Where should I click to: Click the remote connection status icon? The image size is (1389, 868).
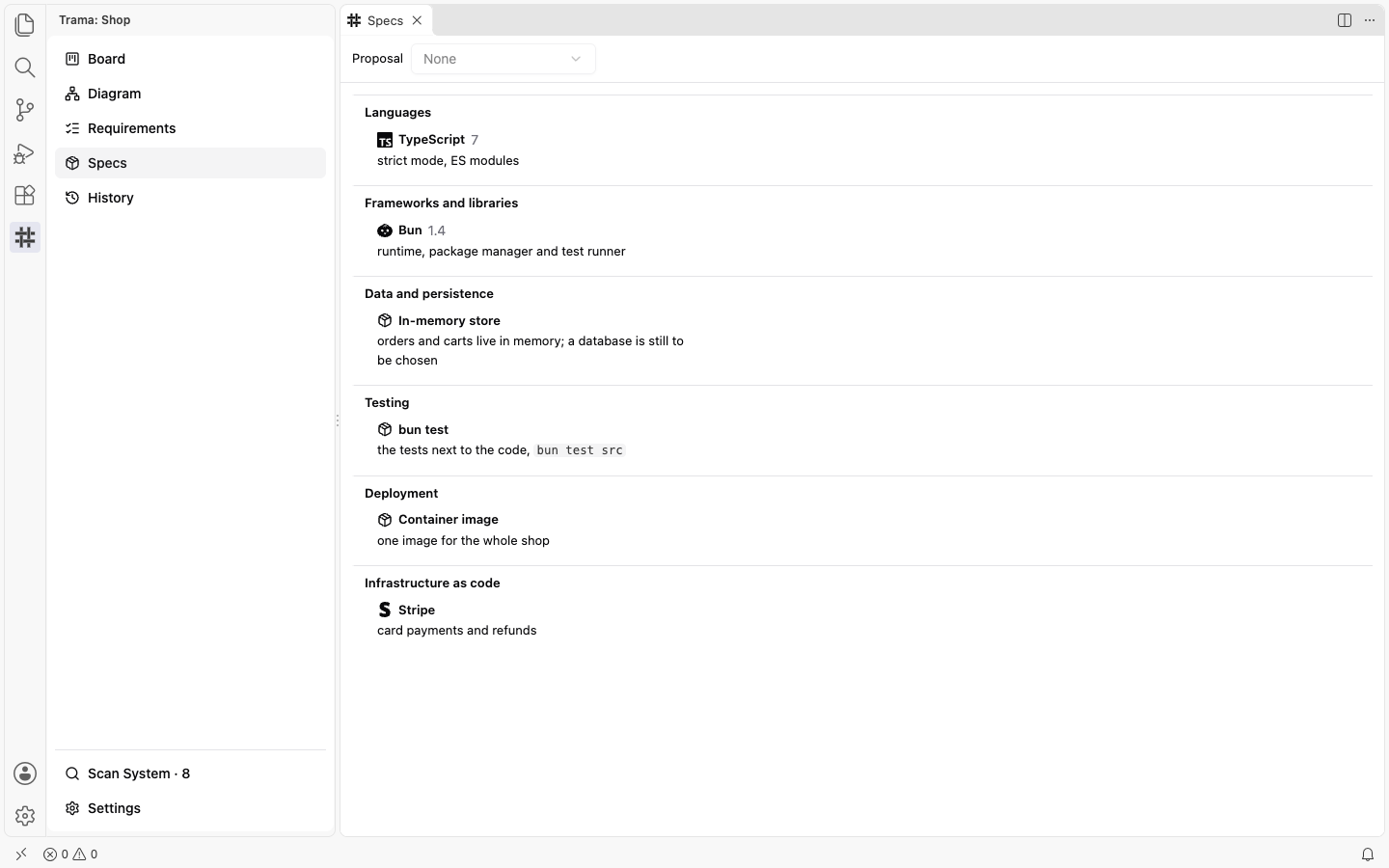pyautogui.click(x=21, y=854)
